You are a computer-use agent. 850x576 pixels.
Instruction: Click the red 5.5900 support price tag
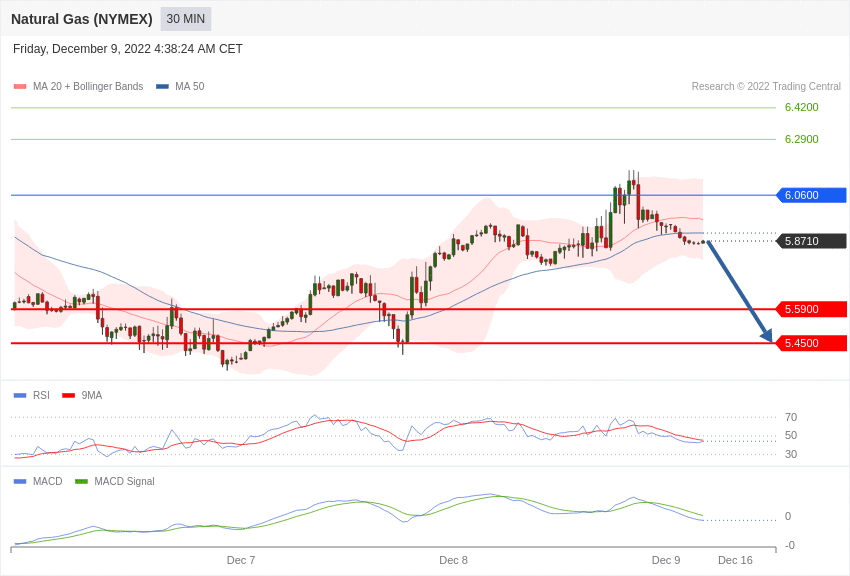tap(811, 309)
